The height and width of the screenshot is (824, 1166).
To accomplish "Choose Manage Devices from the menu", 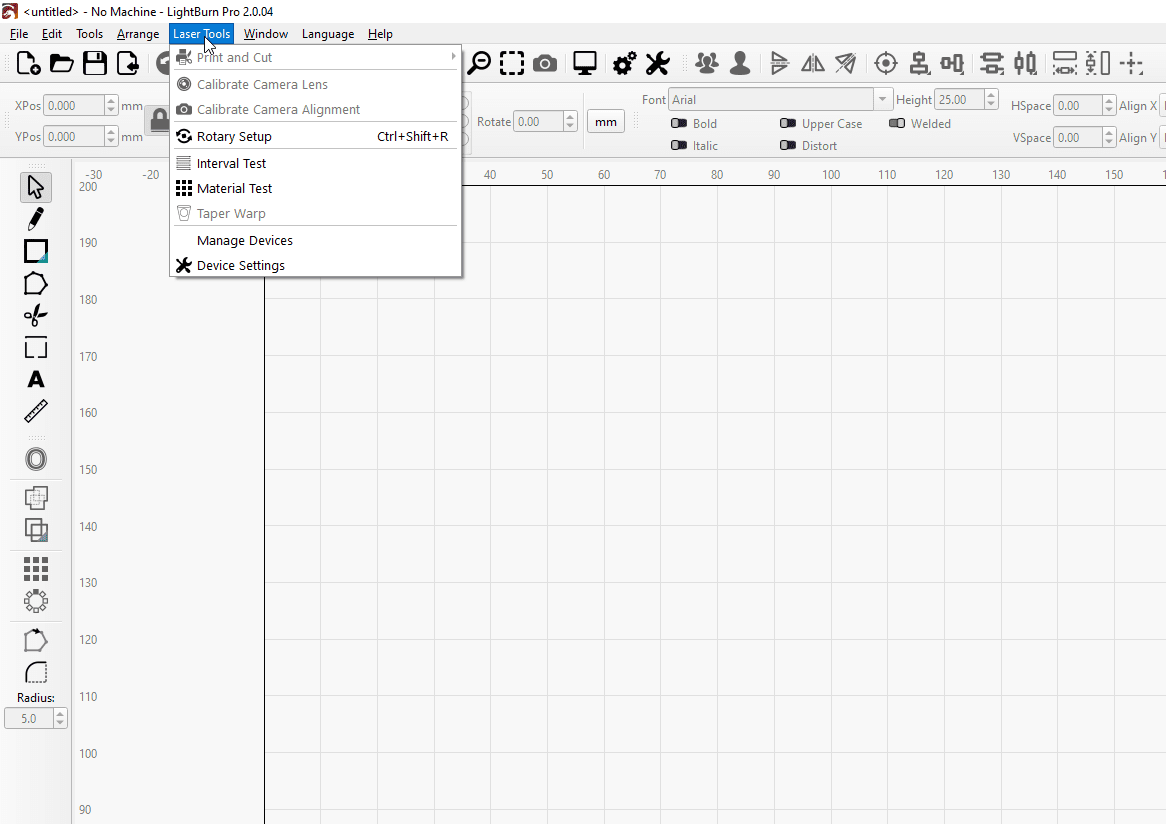I will coord(315,240).
